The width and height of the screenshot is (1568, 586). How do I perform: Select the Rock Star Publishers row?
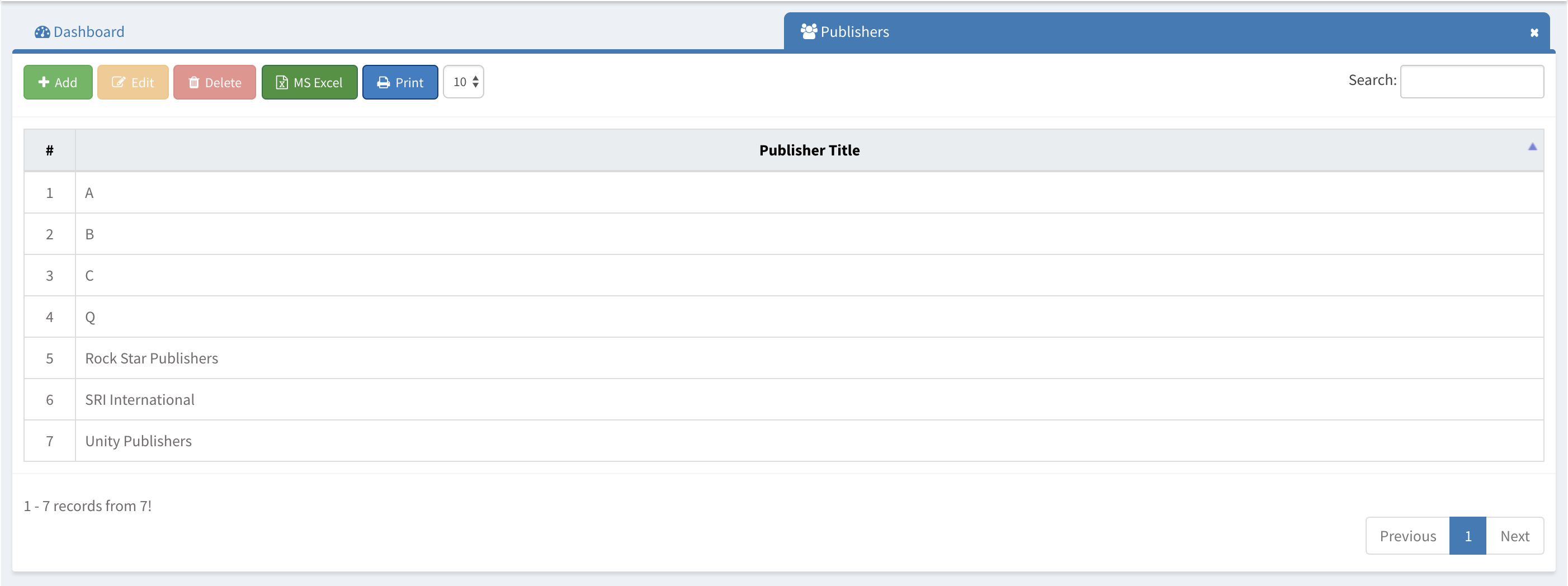point(152,358)
